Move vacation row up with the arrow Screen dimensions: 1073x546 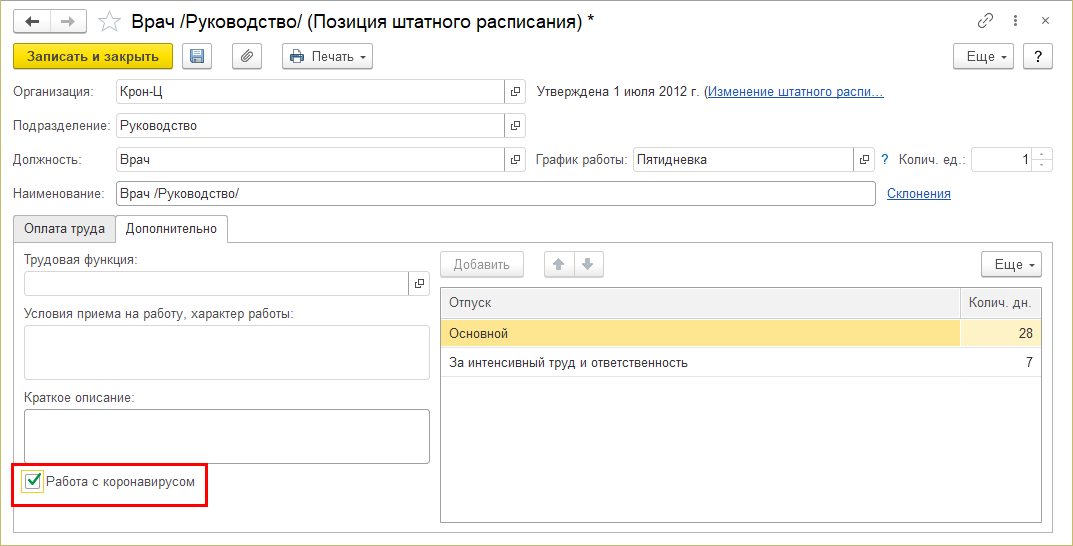point(559,264)
